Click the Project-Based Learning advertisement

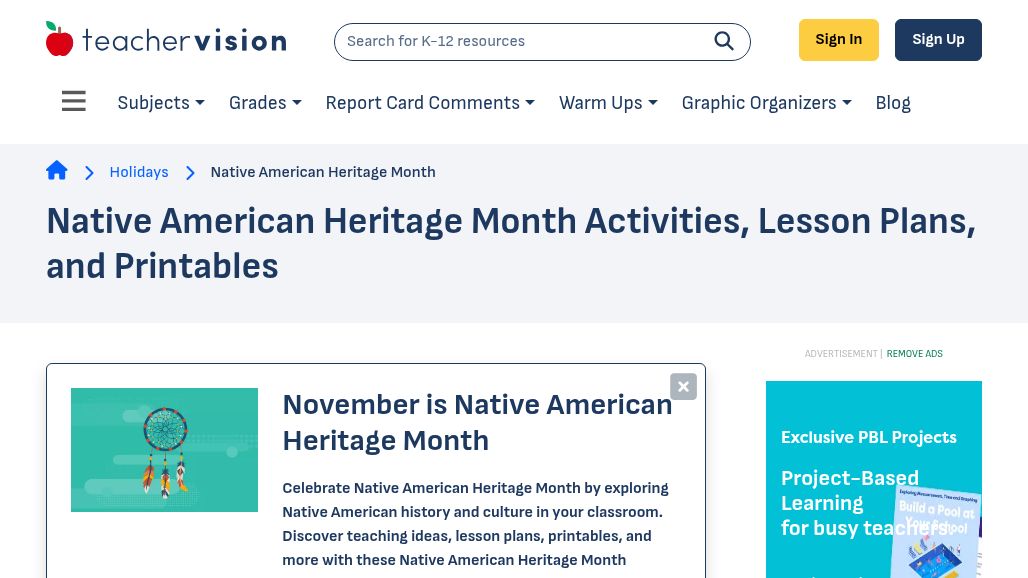point(873,480)
